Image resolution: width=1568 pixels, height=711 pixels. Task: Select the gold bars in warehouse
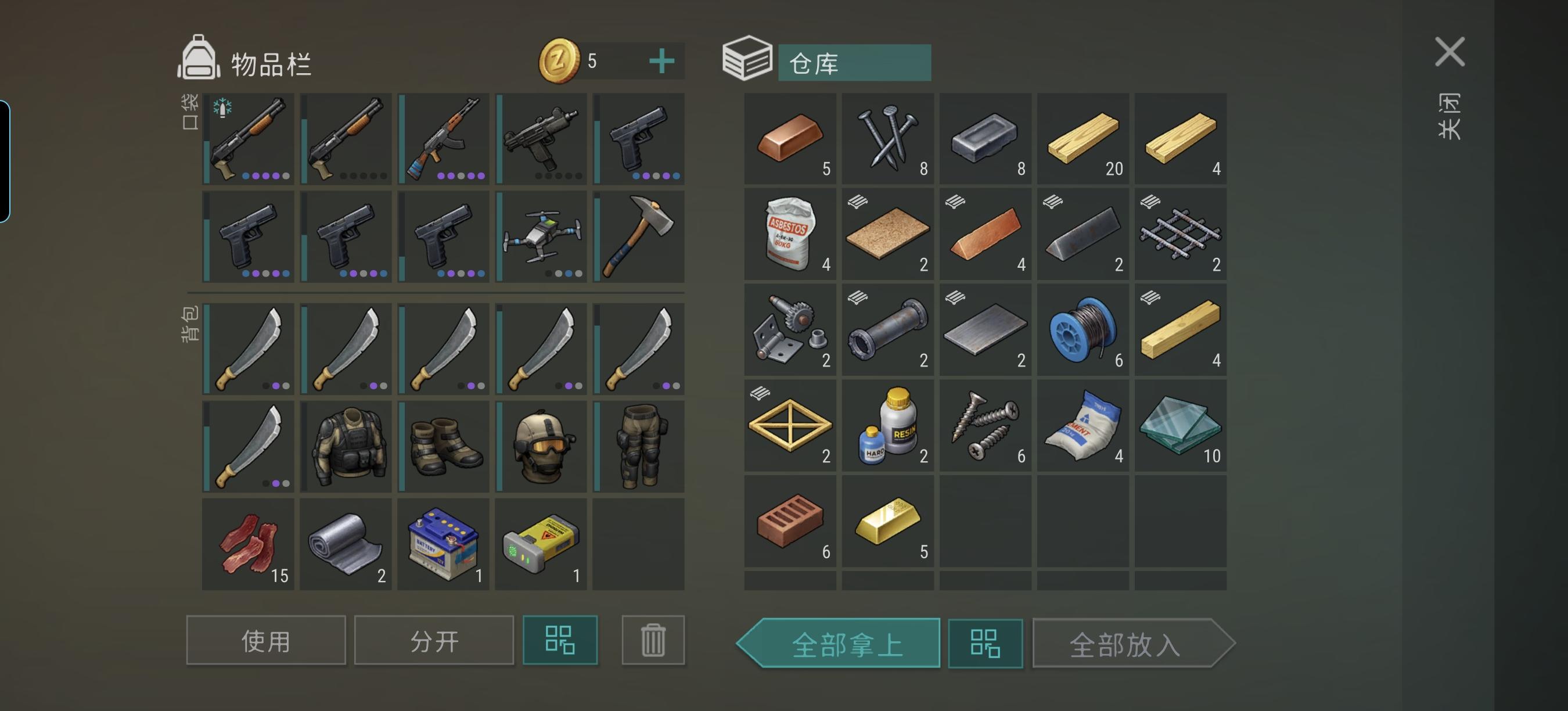point(888,521)
